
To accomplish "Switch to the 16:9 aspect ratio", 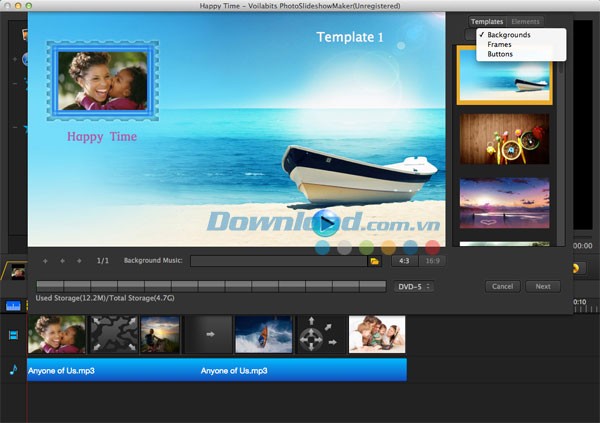I will (x=432, y=261).
